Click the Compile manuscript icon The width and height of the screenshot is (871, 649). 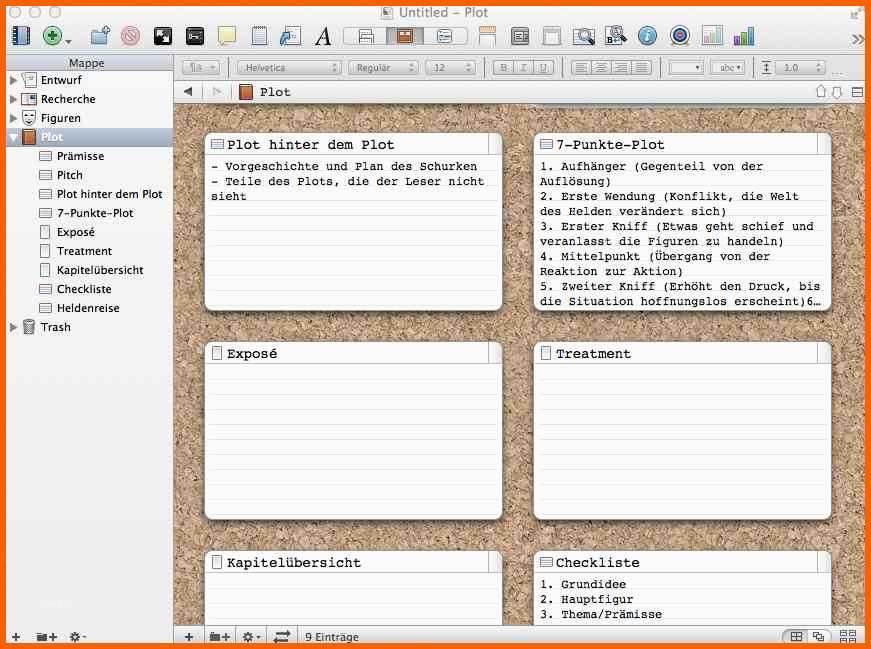coord(487,36)
